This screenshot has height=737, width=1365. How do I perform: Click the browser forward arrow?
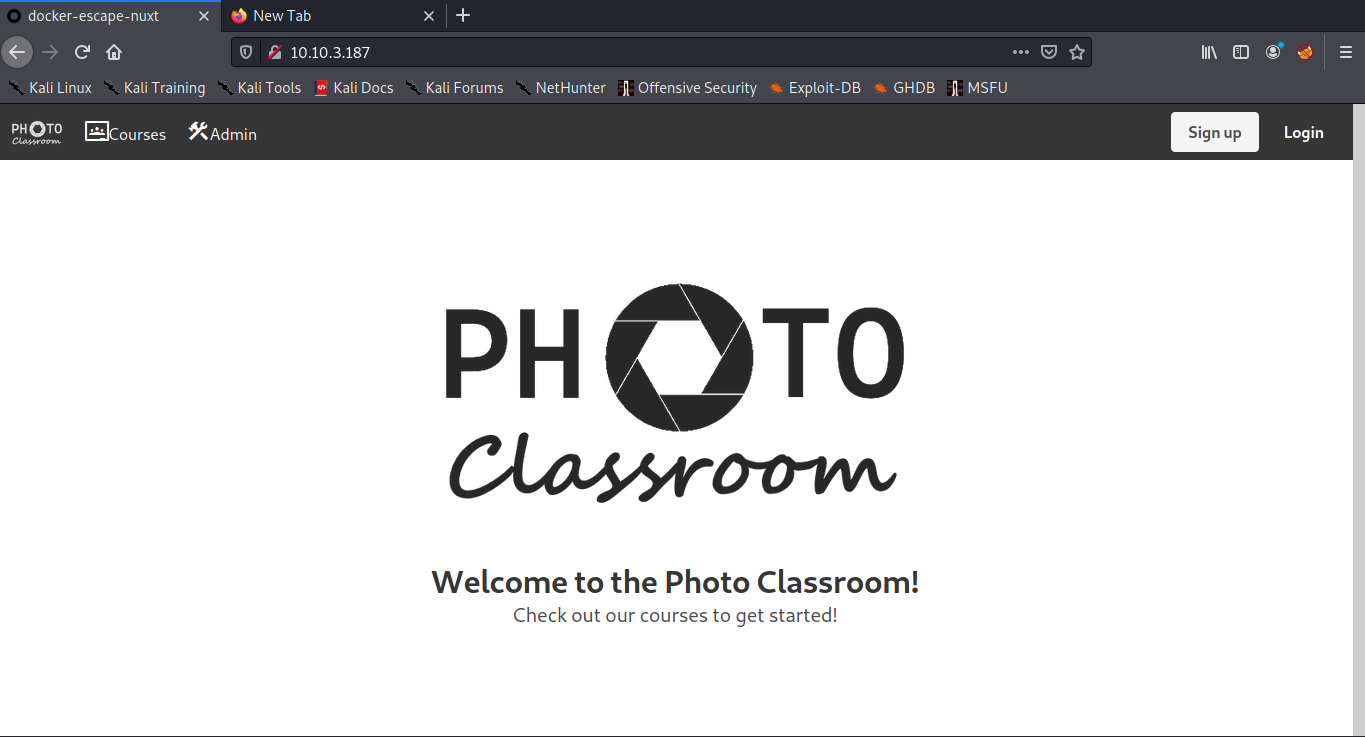point(50,52)
